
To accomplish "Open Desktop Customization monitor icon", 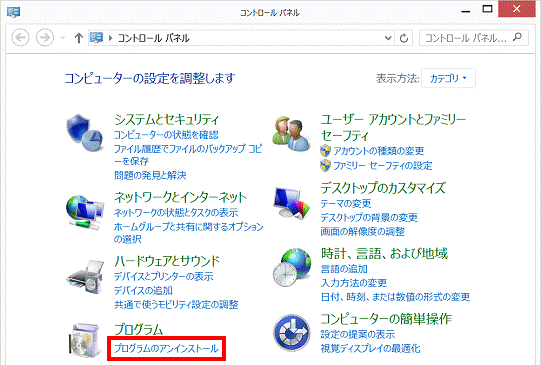I will pos(292,203).
